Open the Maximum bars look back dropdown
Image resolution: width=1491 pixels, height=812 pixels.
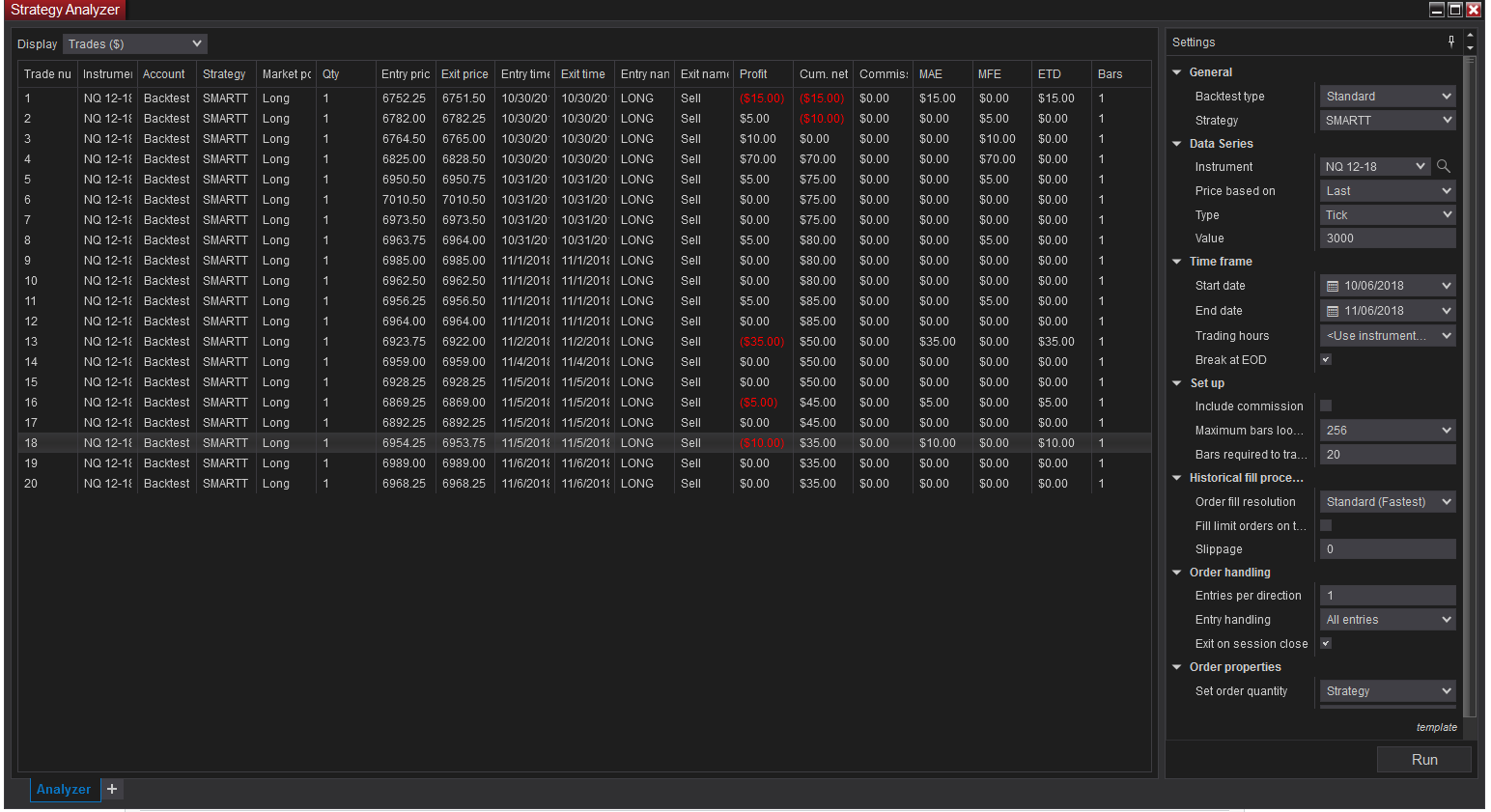(1388, 430)
